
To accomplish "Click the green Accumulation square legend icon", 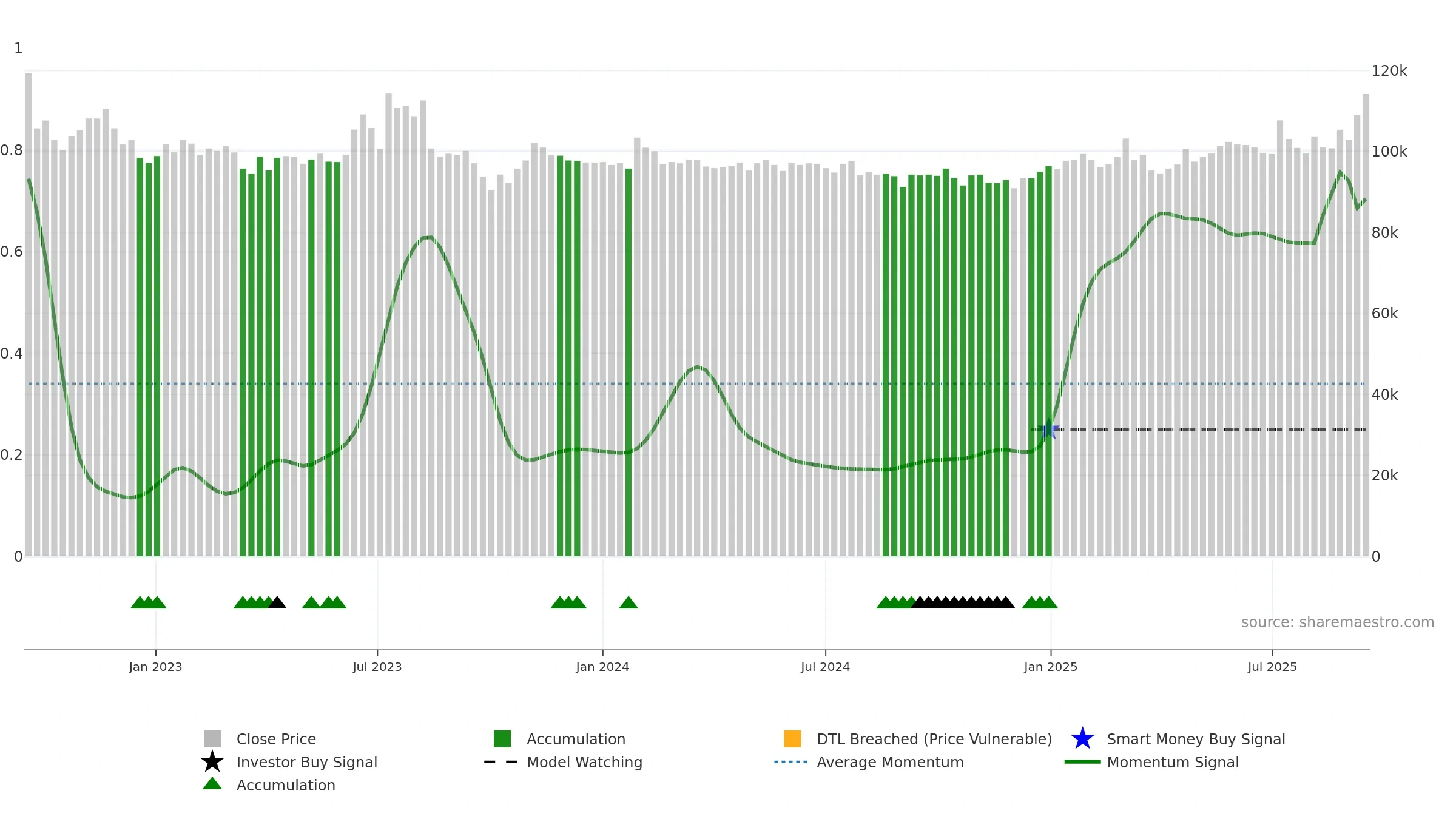I will coord(502,739).
